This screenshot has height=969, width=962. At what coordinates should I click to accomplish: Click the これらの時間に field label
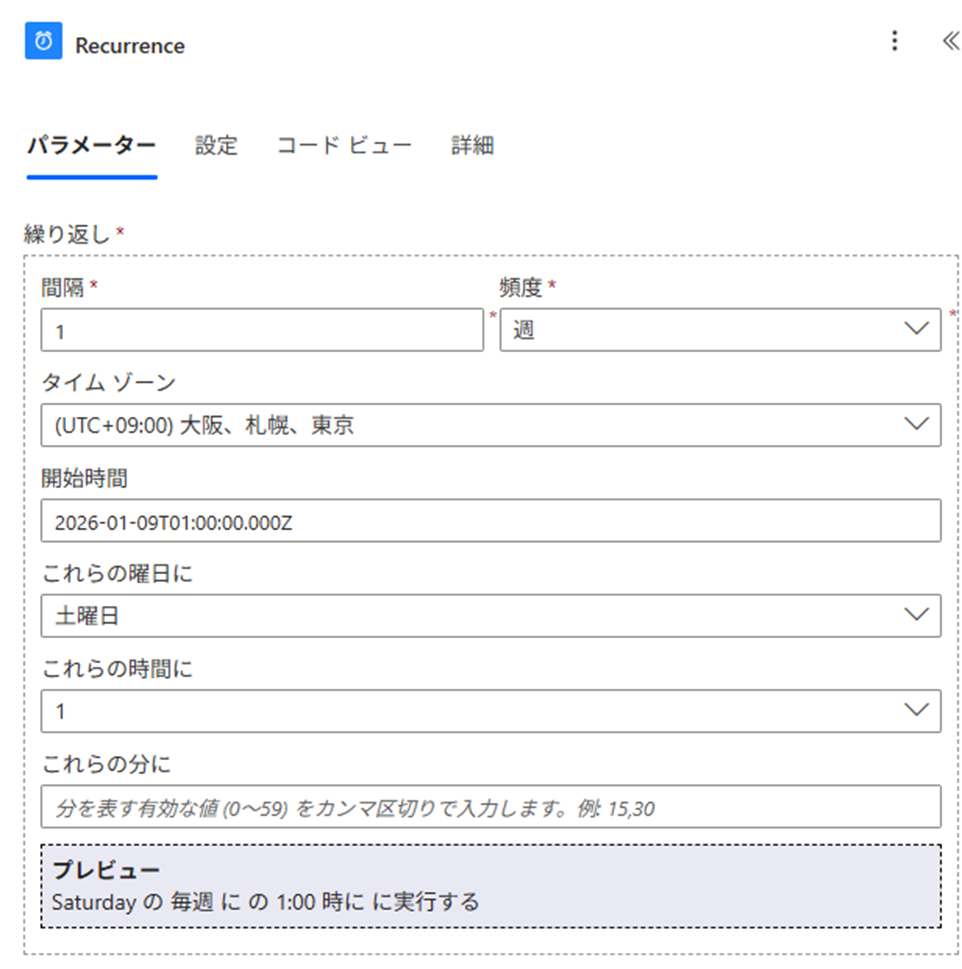(117, 669)
